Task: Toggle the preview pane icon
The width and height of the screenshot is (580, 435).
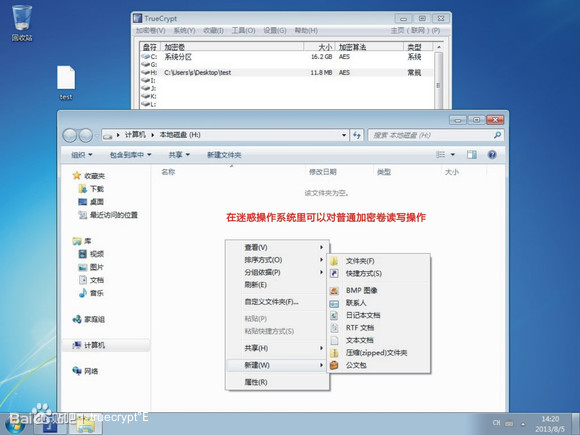Action: pyautogui.click(x=472, y=155)
